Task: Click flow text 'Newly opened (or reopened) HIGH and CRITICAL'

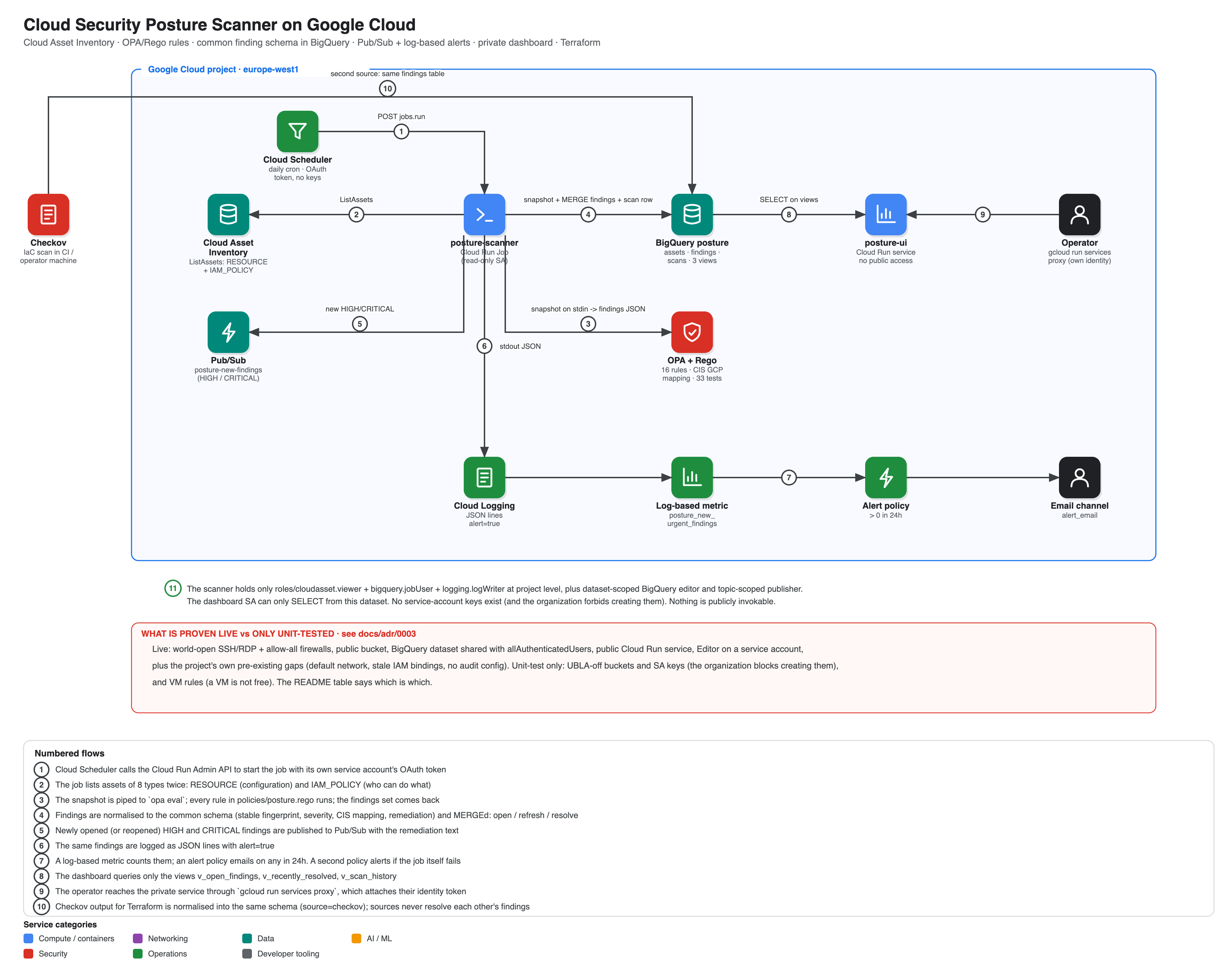Action: 257,831
